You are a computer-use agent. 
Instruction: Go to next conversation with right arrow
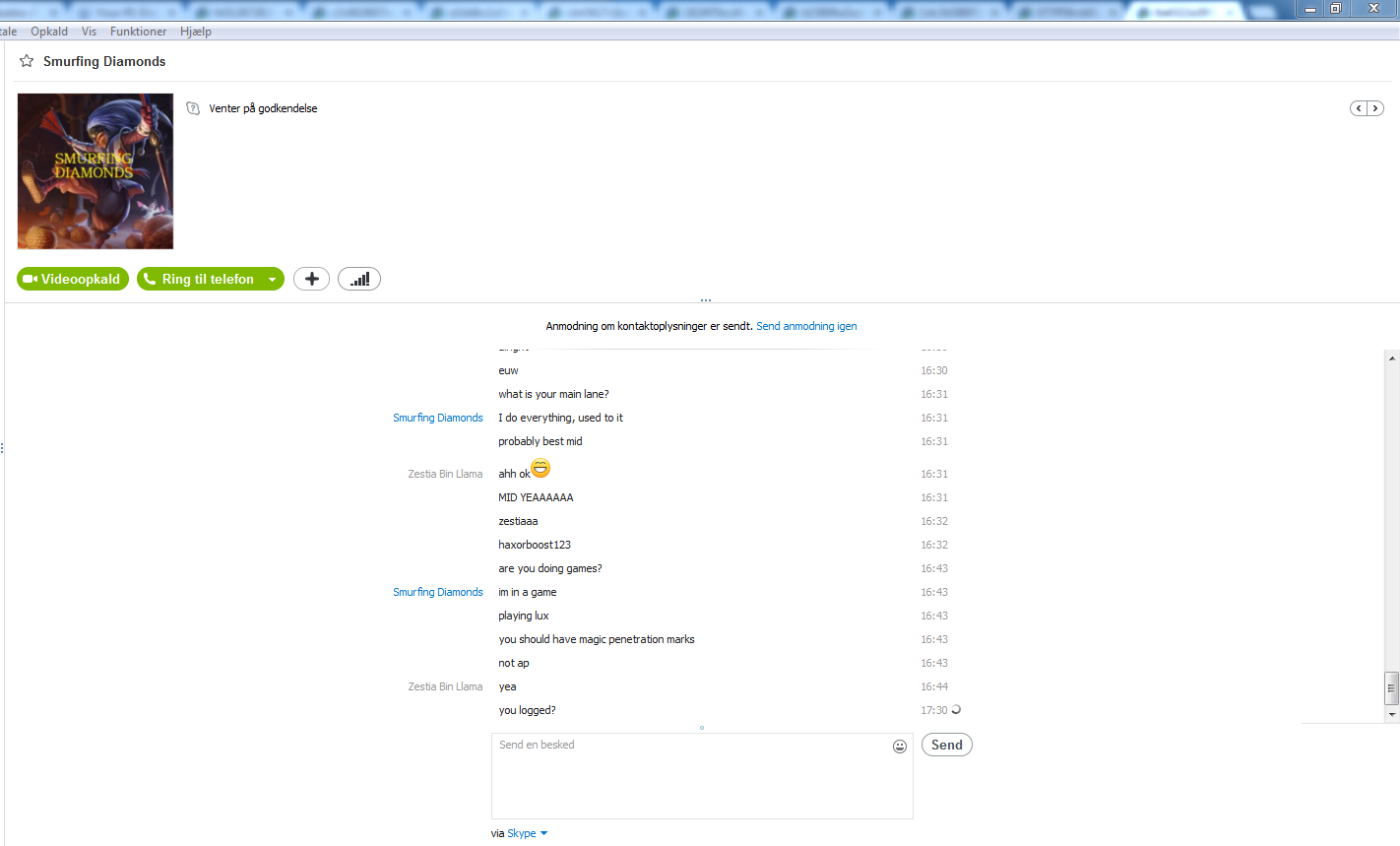point(1375,108)
